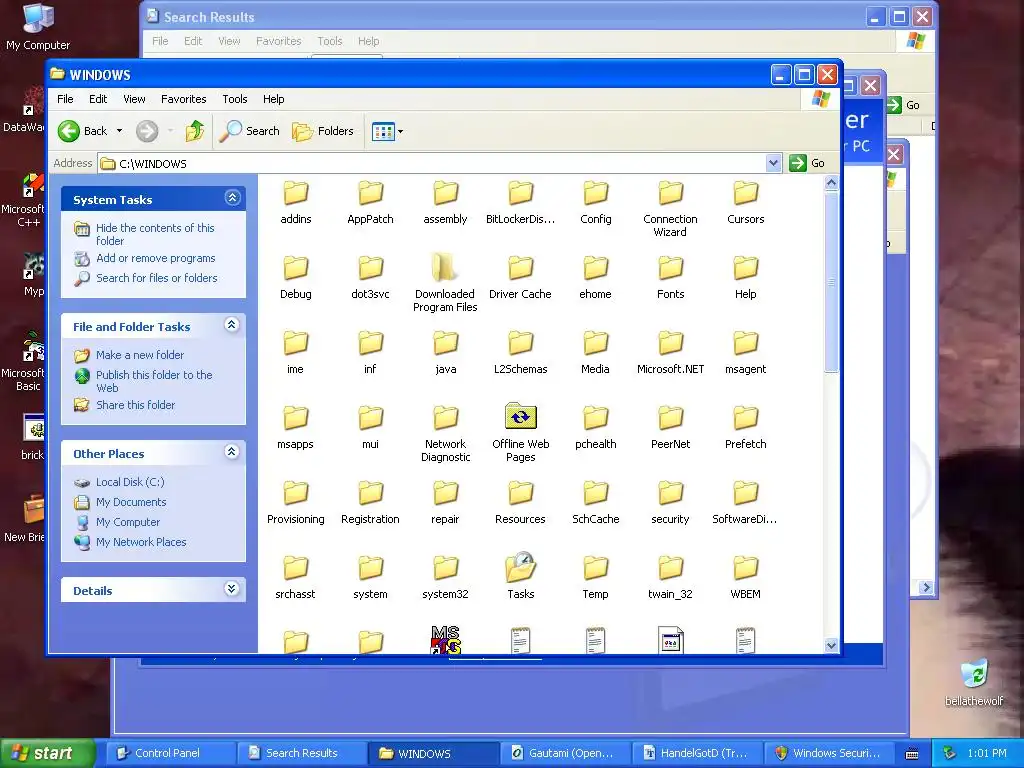Open the File menu in Search Results window

click(x=160, y=41)
